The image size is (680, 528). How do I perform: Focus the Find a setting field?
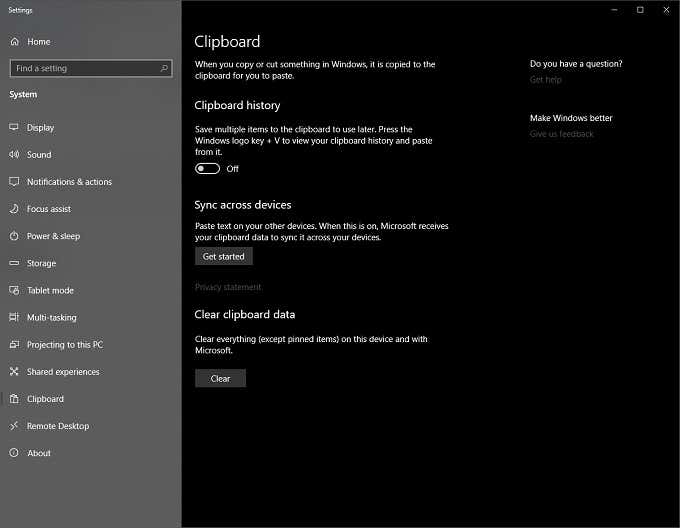[85, 68]
